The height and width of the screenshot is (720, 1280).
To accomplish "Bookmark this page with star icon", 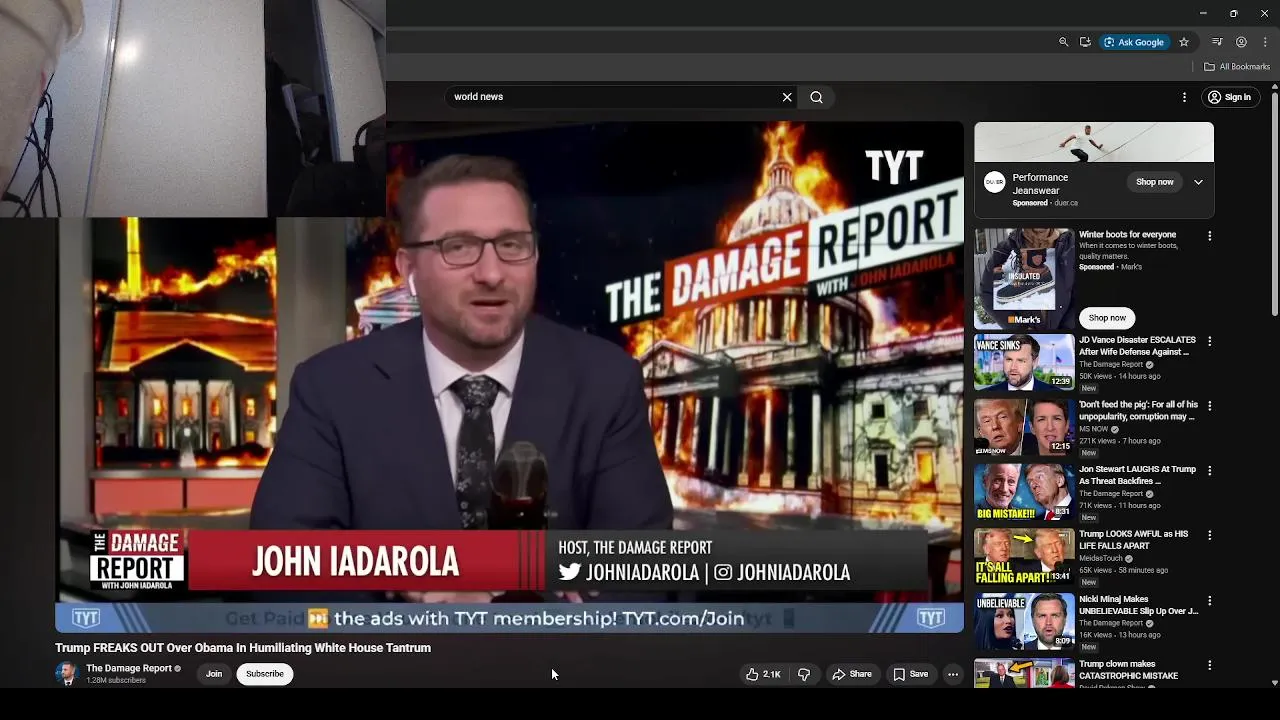I will (x=1184, y=42).
